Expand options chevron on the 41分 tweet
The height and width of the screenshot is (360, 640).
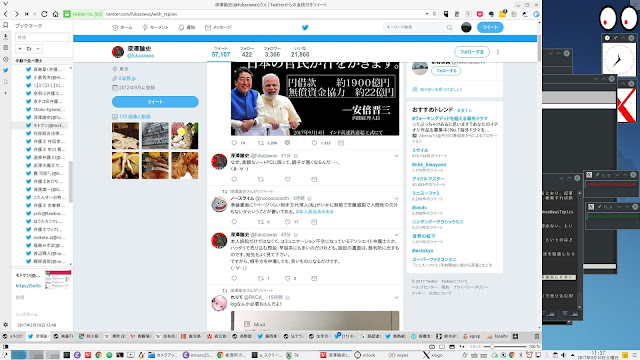(396, 156)
